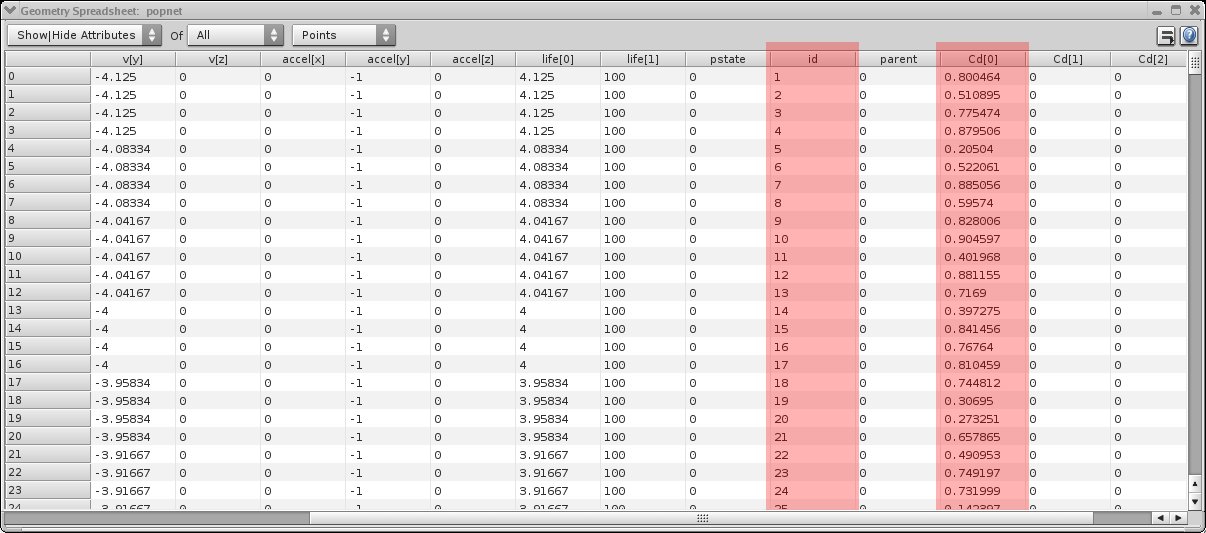
Task: Collapse pane using title bar chevron arrow
Action: tap(11, 10)
